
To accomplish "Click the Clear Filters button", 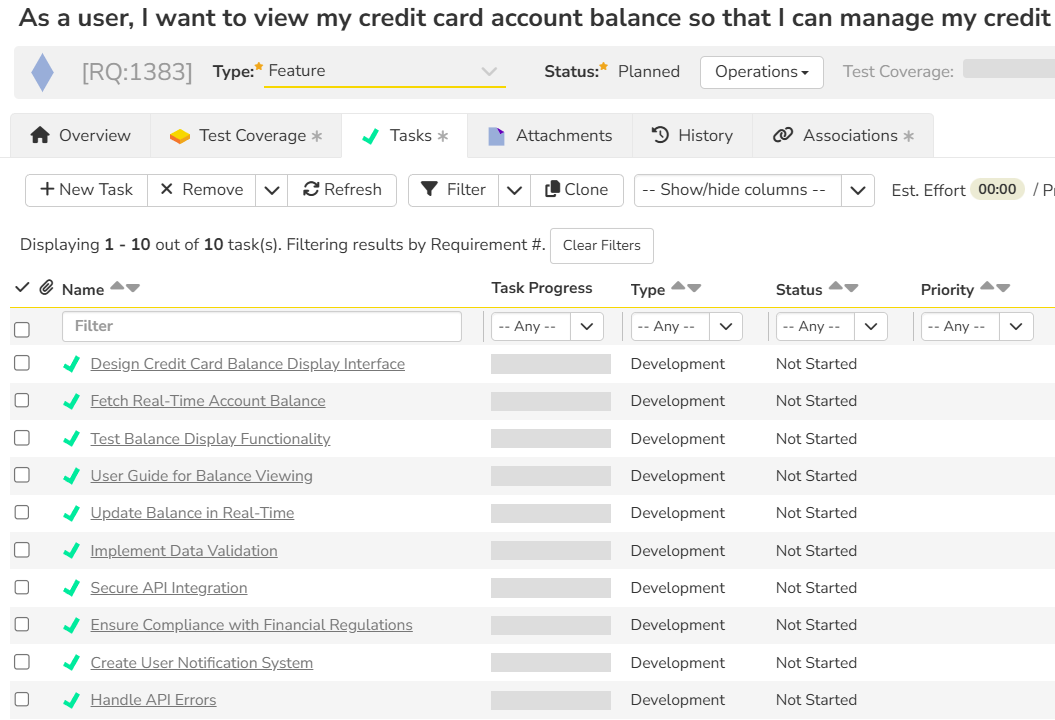I will [x=601, y=245].
